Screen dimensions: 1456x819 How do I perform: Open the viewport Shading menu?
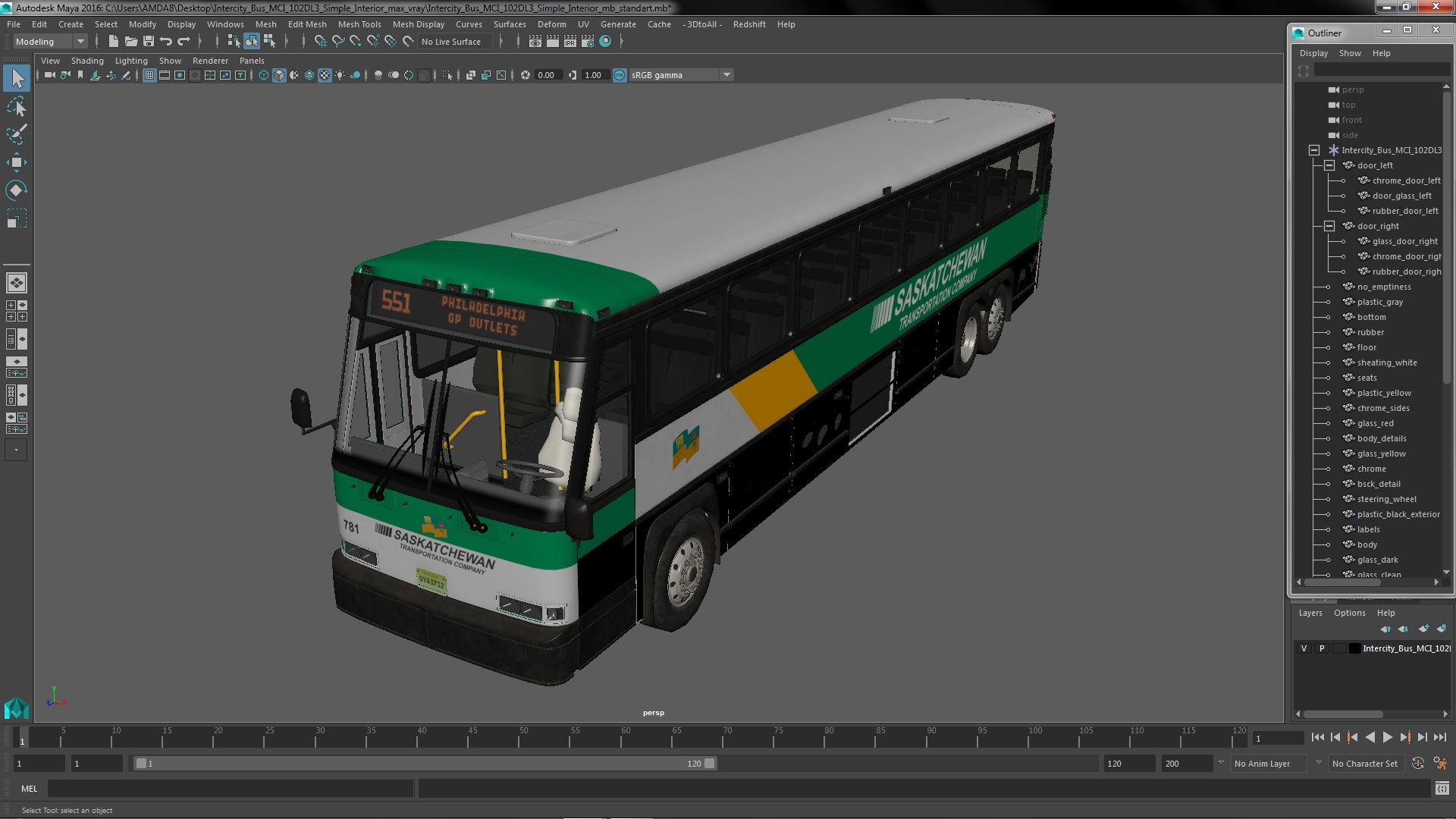[87, 61]
